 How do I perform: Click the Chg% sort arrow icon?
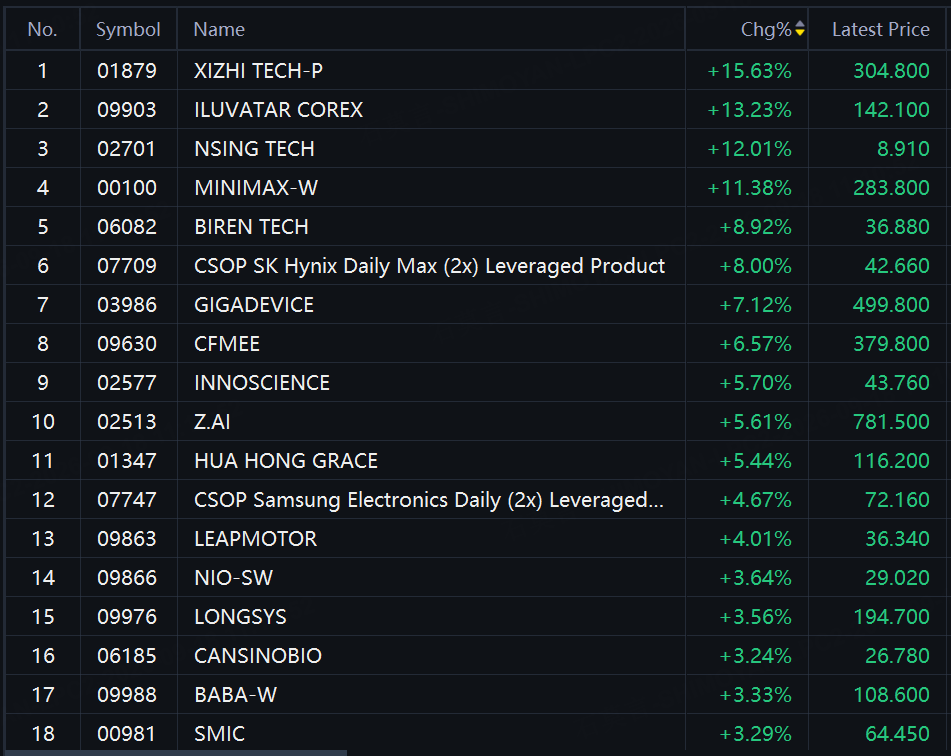tap(799, 29)
